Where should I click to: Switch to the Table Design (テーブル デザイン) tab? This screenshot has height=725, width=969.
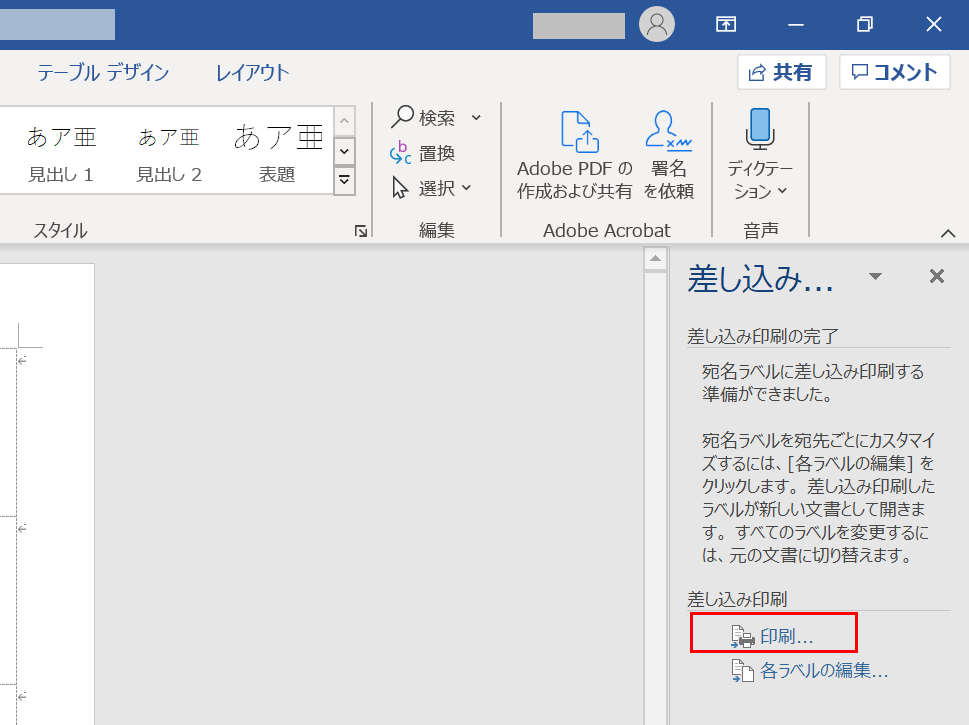(103, 73)
